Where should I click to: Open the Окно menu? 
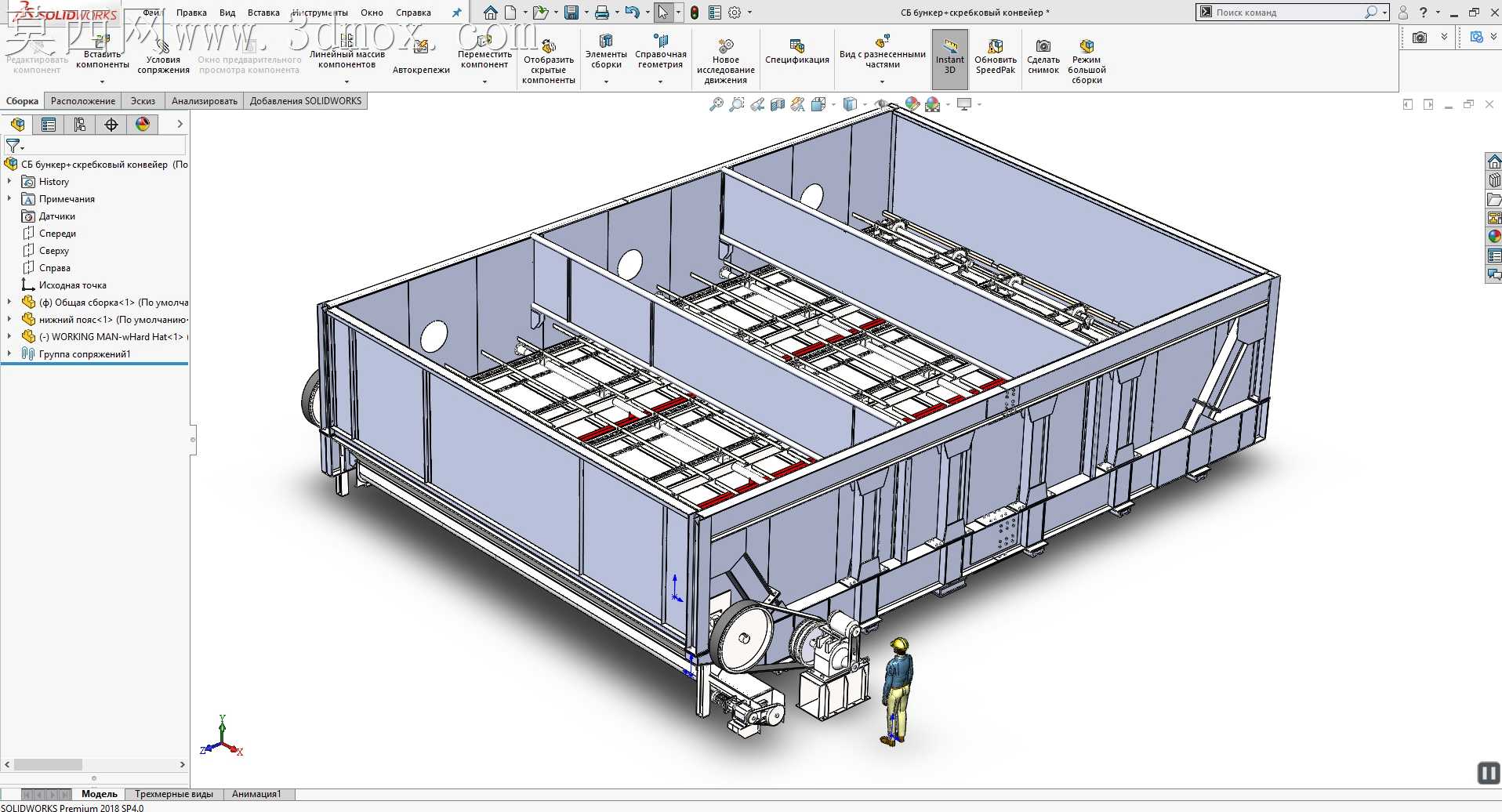pos(372,13)
